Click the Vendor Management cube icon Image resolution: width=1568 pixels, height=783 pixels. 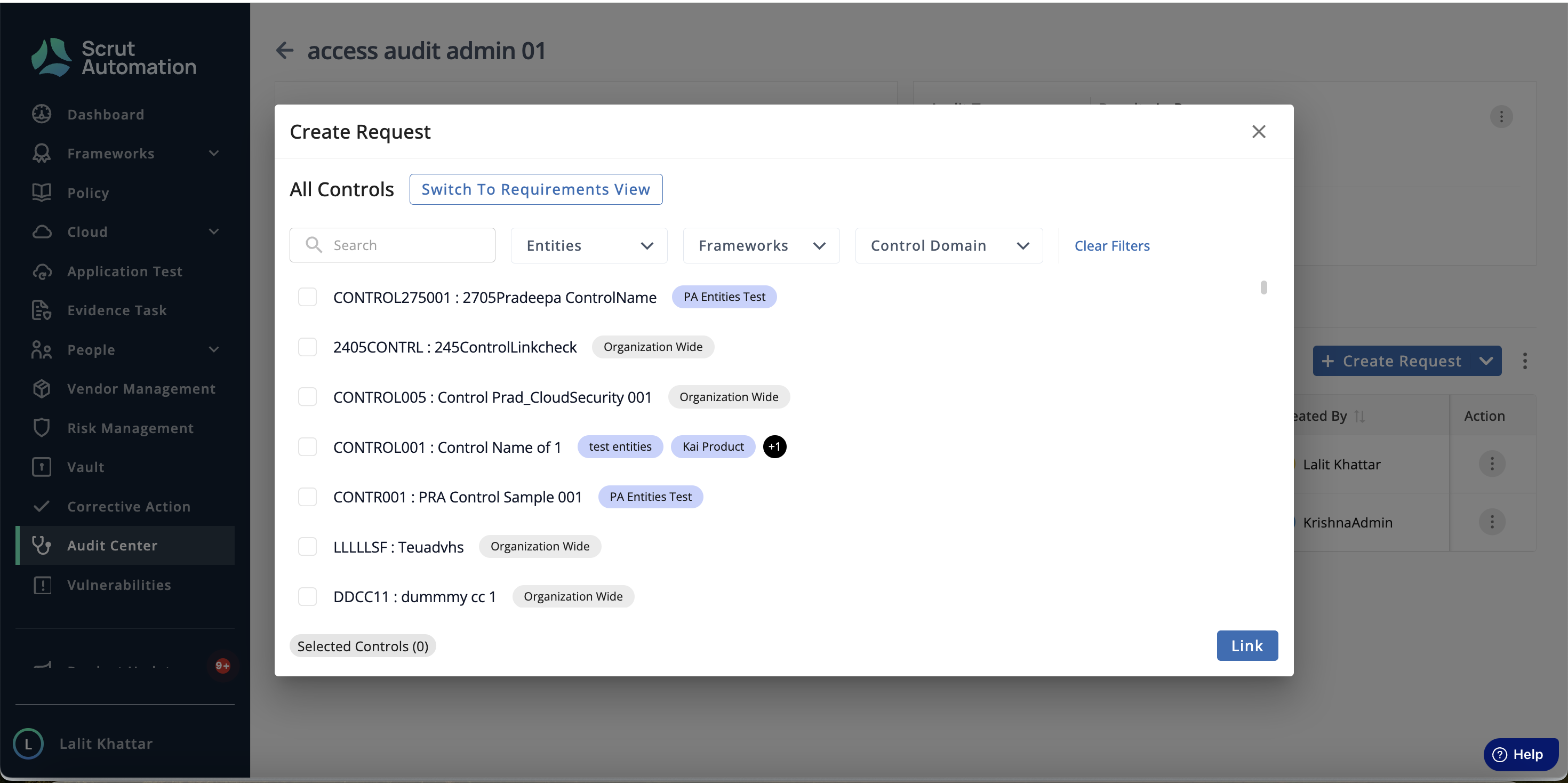[x=42, y=388]
